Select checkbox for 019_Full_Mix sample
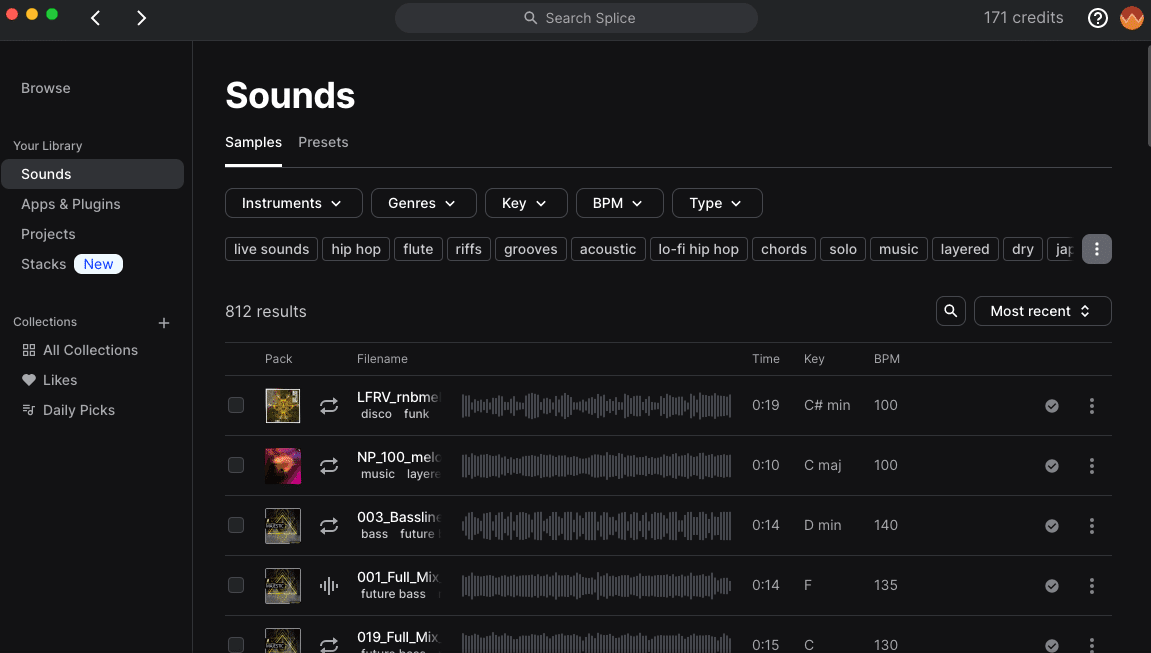1151x653 pixels. (x=236, y=644)
